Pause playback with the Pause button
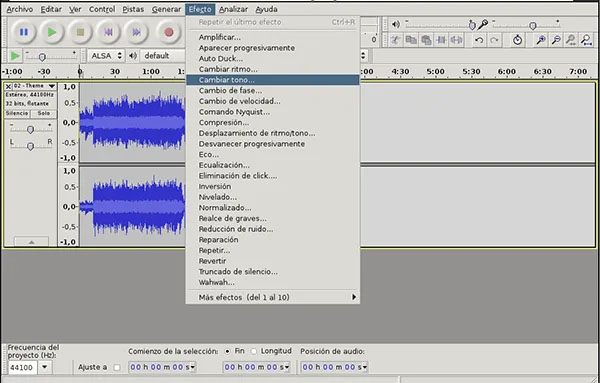The image size is (600, 383). 24,32
